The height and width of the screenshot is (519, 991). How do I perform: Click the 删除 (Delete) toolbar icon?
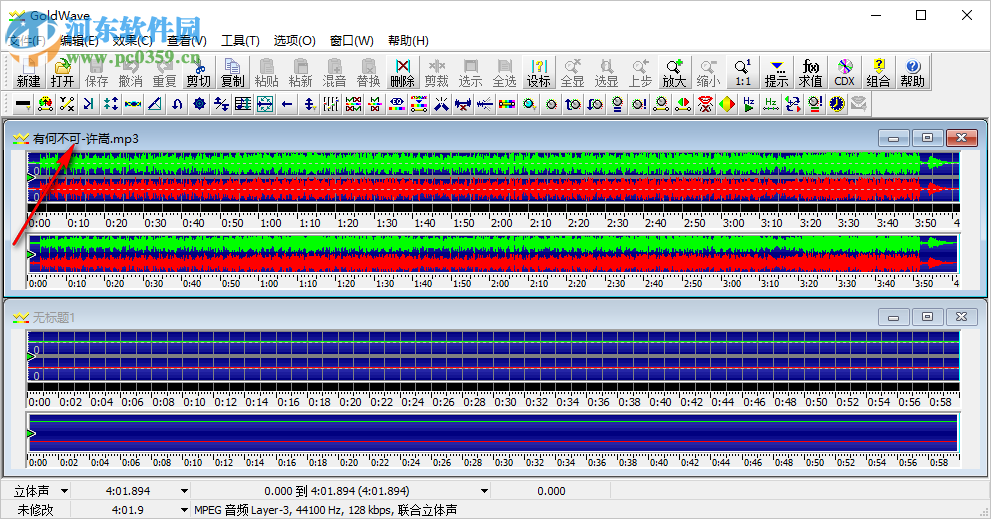pyautogui.click(x=402, y=72)
